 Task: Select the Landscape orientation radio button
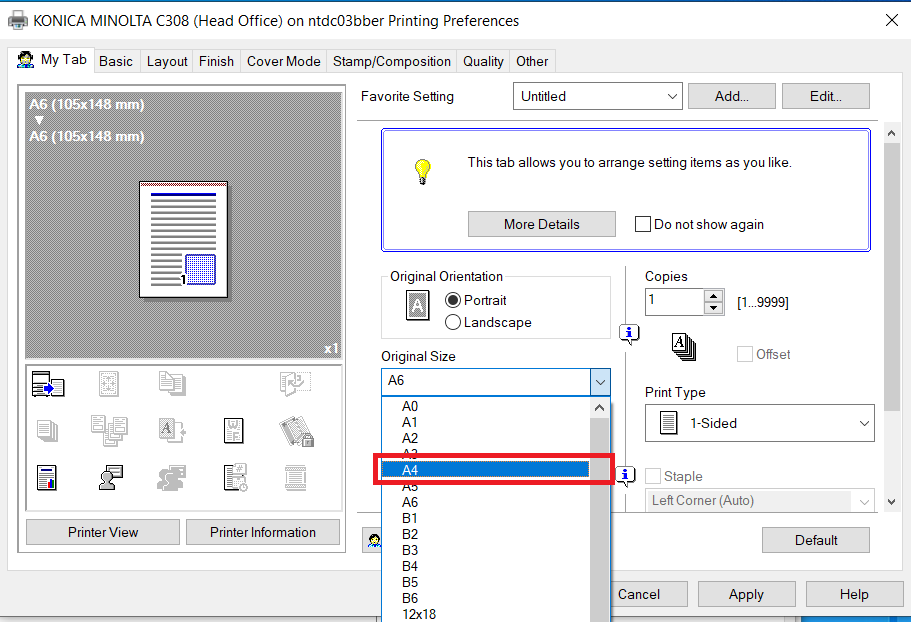[453, 322]
